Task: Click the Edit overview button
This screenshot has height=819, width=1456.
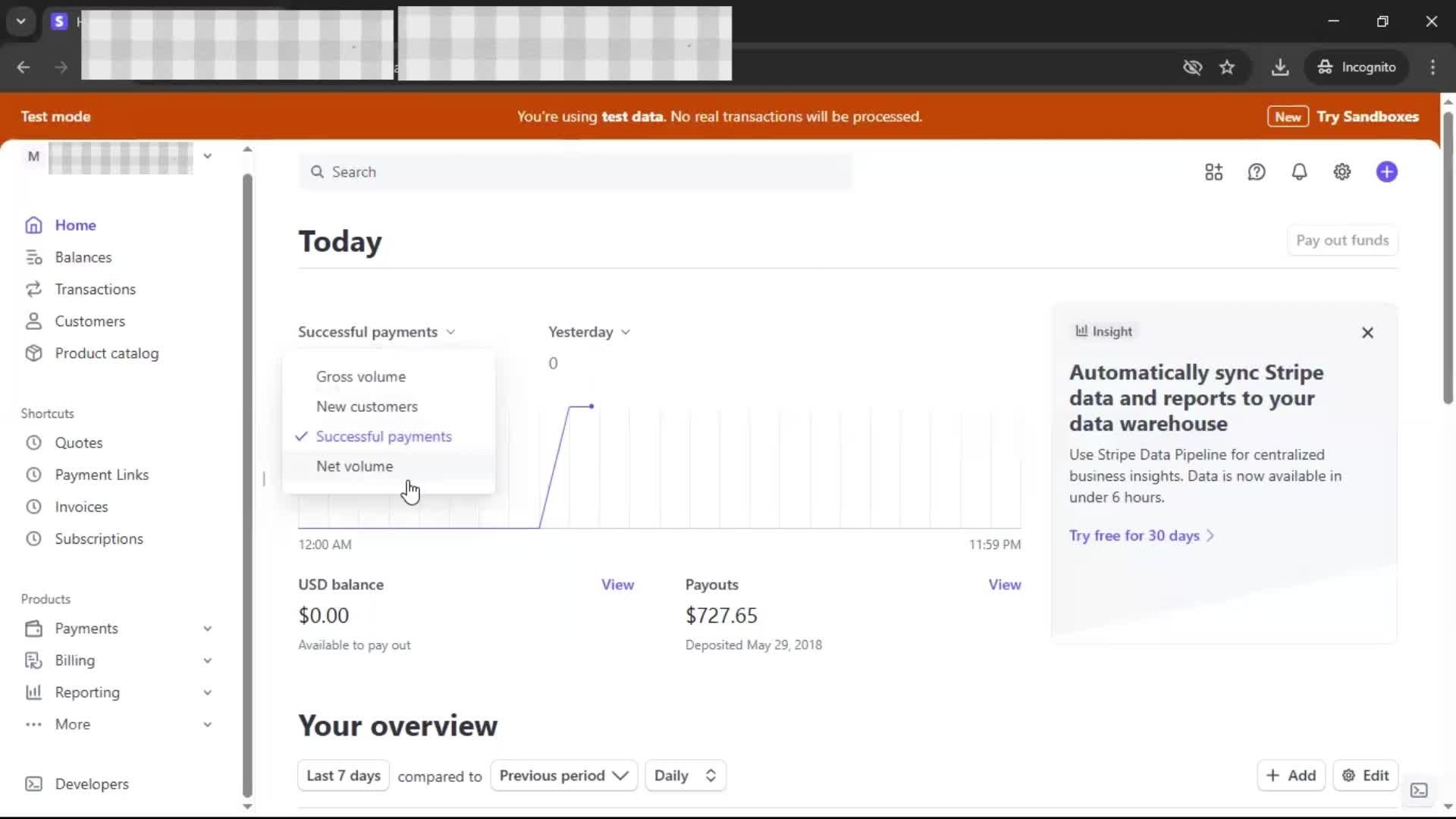Action: (x=1365, y=776)
